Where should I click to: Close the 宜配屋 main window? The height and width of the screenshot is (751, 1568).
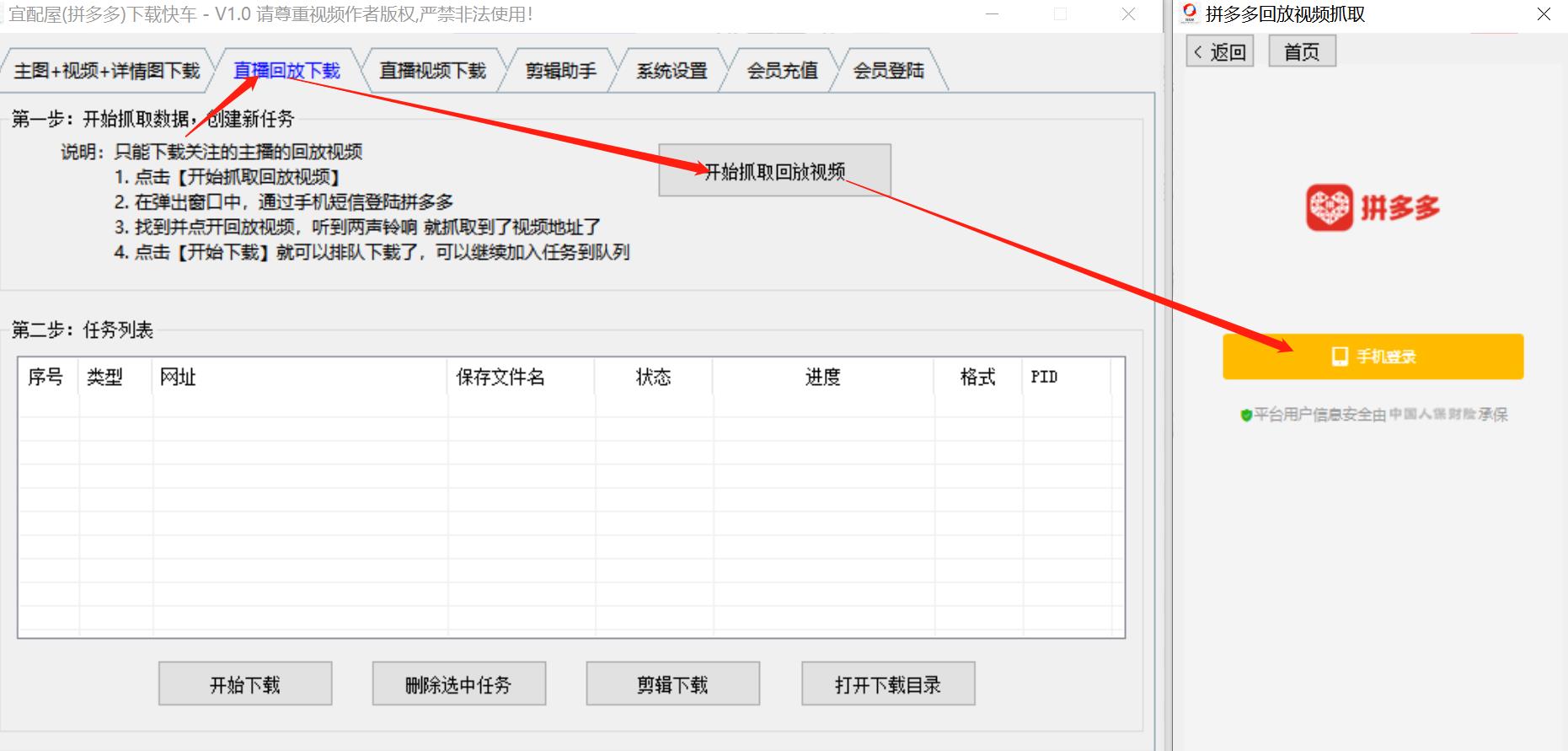pyautogui.click(x=1128, y=14)
